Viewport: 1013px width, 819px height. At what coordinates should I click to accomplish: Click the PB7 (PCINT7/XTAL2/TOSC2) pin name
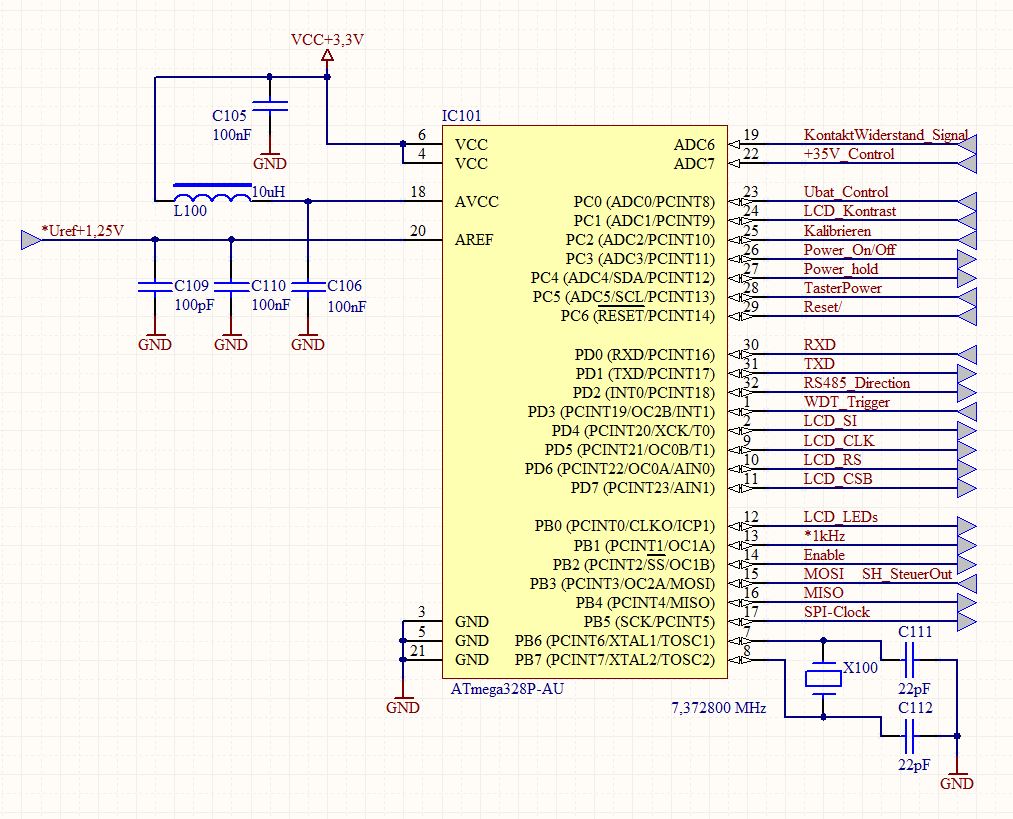point(615,660)
